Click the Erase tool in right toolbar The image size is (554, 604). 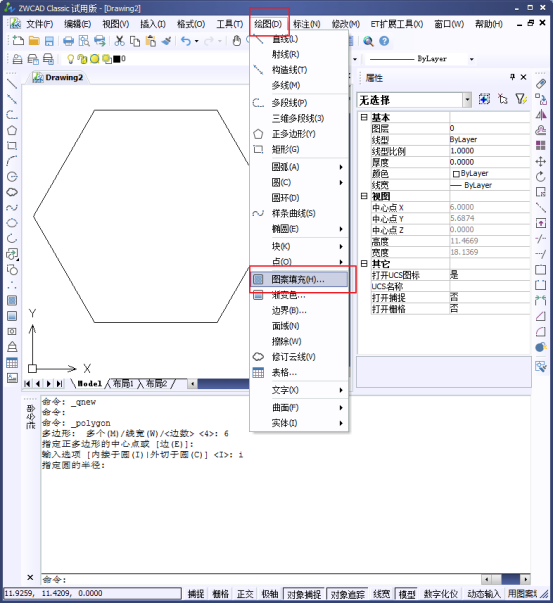541,84
